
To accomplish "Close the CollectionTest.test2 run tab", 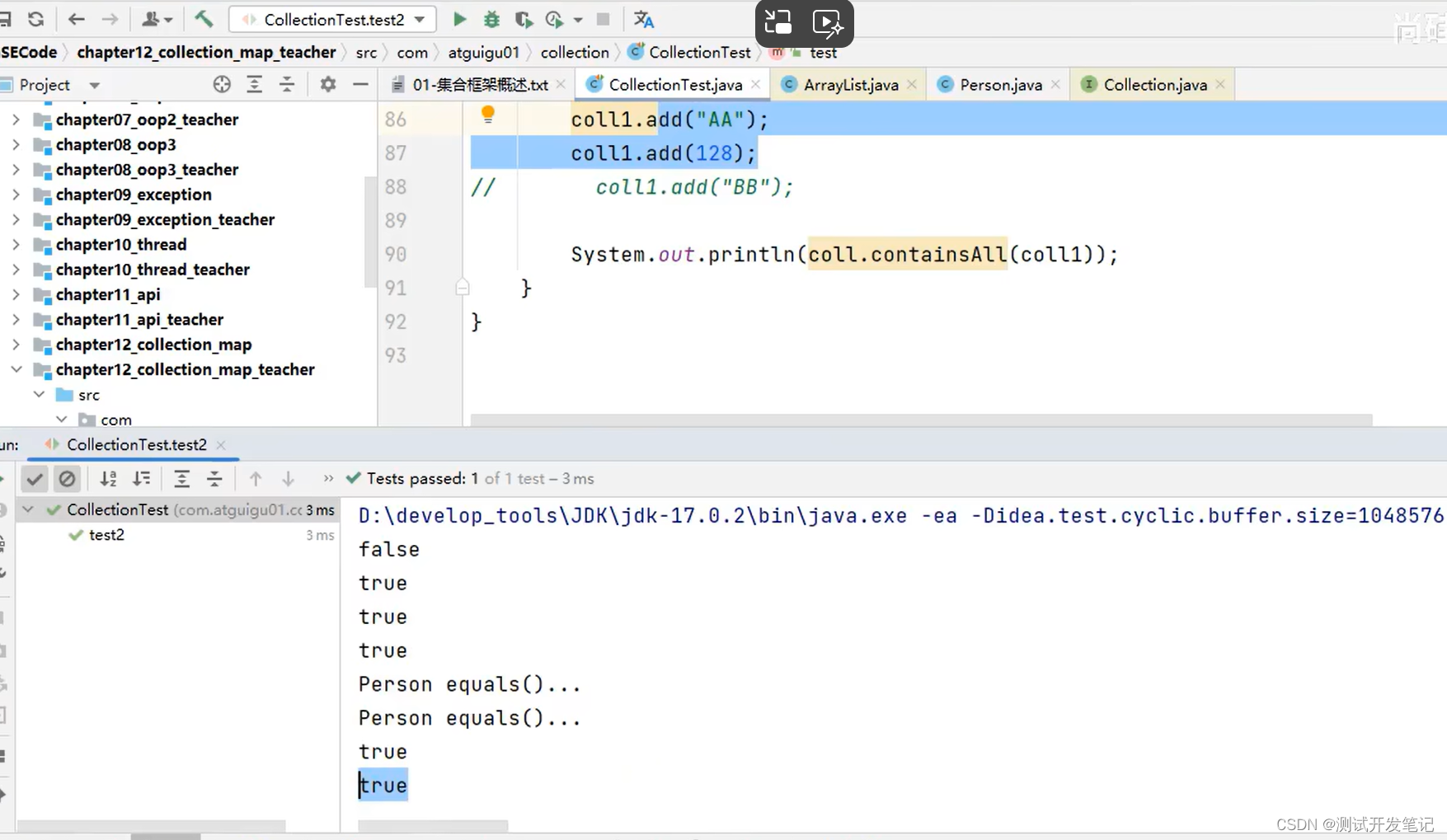I will [221, 445].
